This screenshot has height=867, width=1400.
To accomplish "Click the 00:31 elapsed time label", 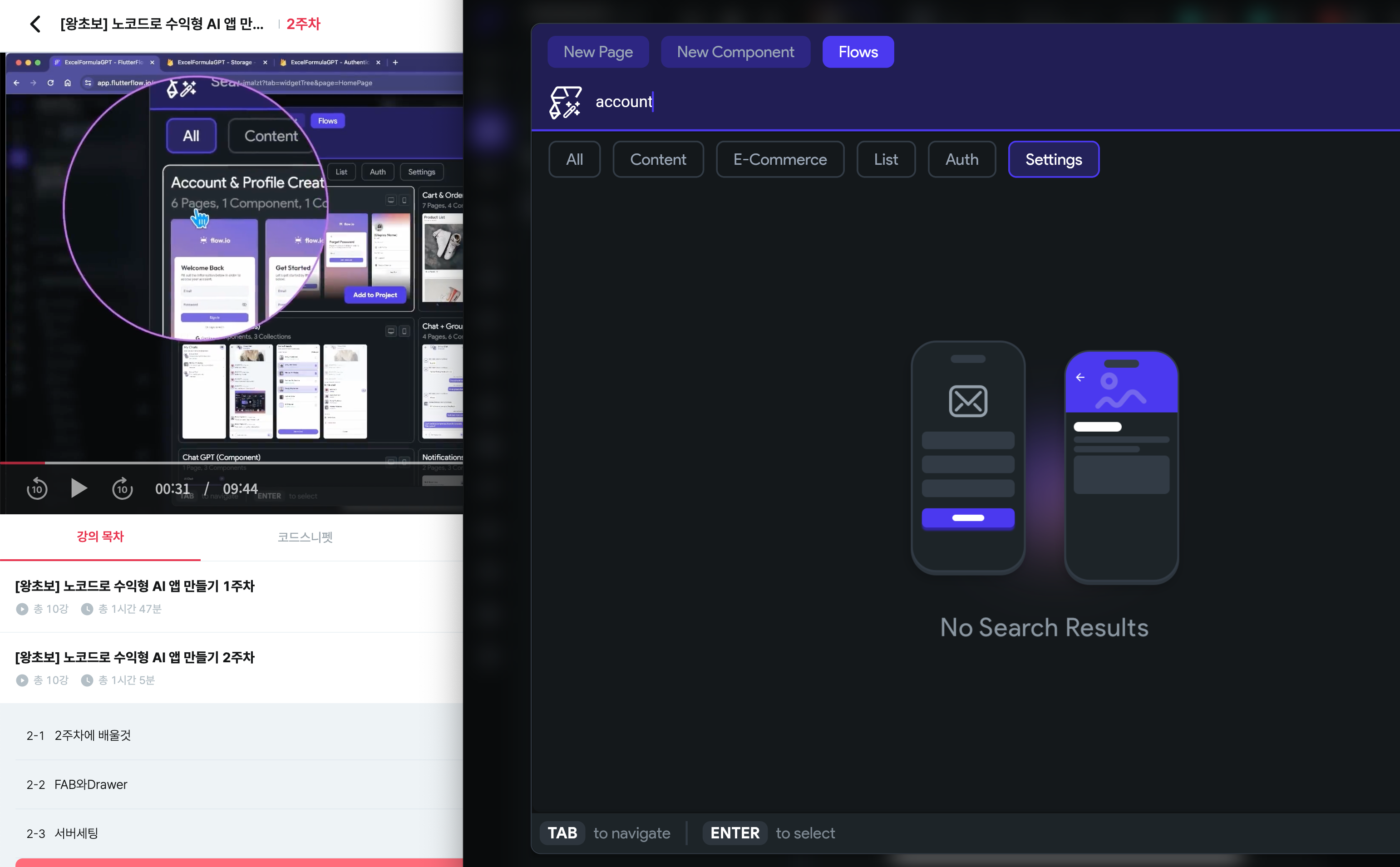I will (173, 488).
